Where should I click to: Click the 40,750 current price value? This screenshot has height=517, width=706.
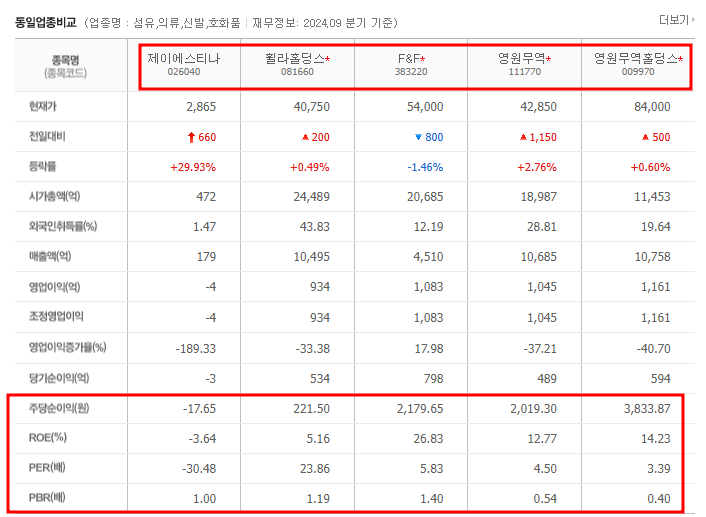tap(312, 107)
